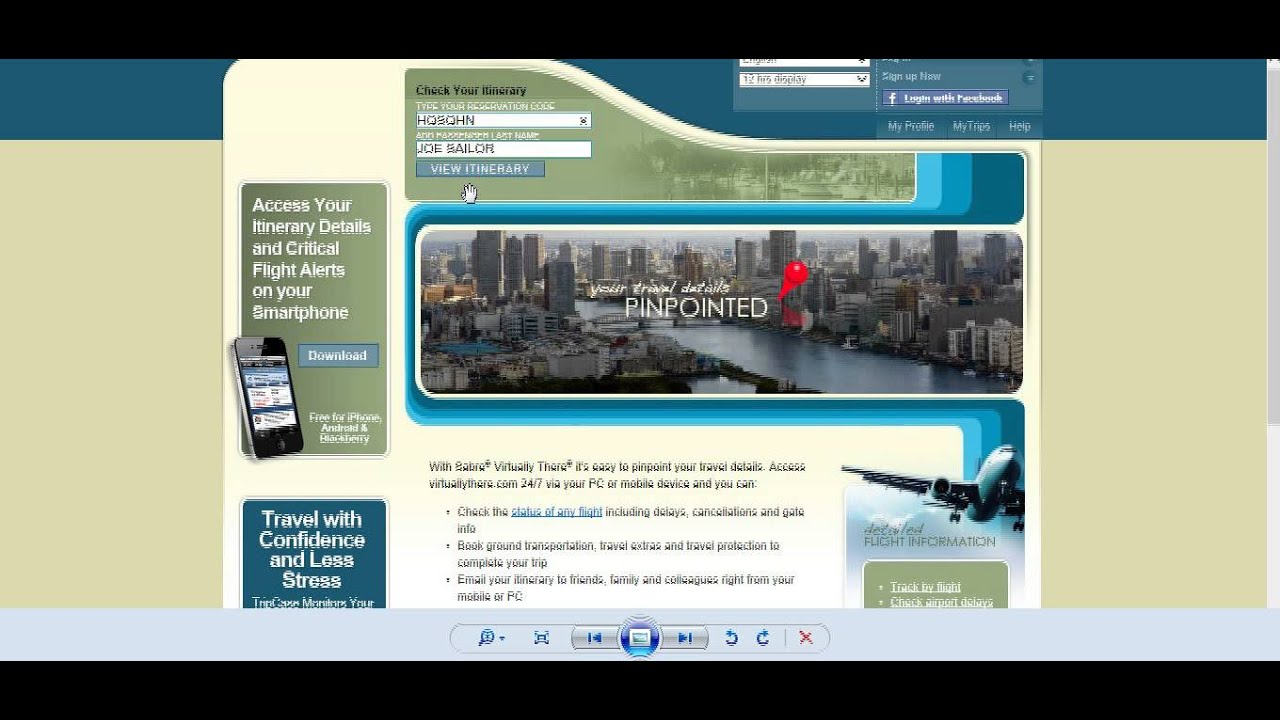Viewport: 1280px width, 720px height.
Task: Click 'Free for iPhone, Android & Blackberry' text
Action: [345, 428]
